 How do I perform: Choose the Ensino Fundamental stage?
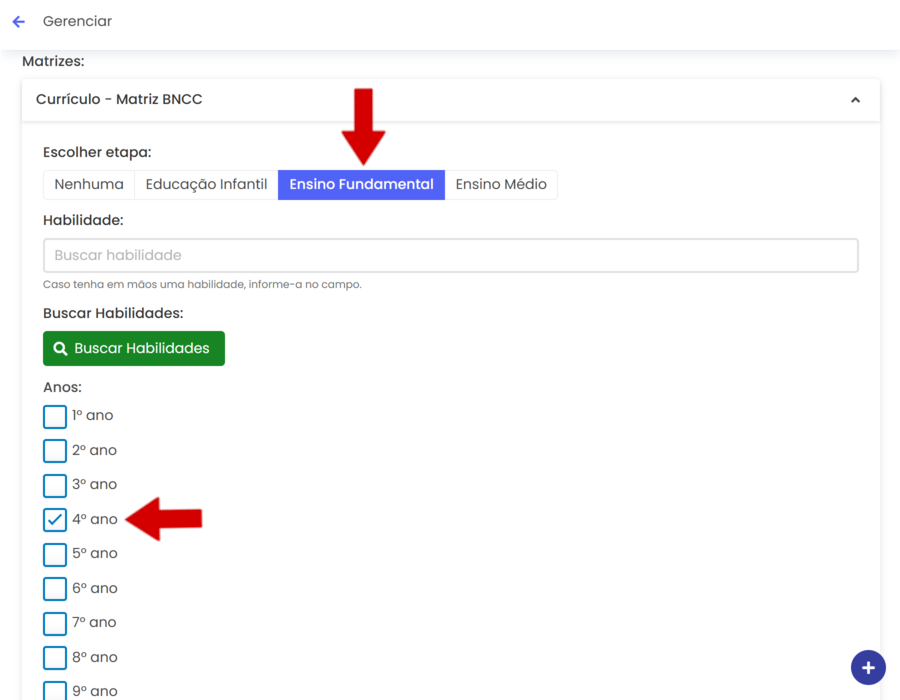point(361,185)
